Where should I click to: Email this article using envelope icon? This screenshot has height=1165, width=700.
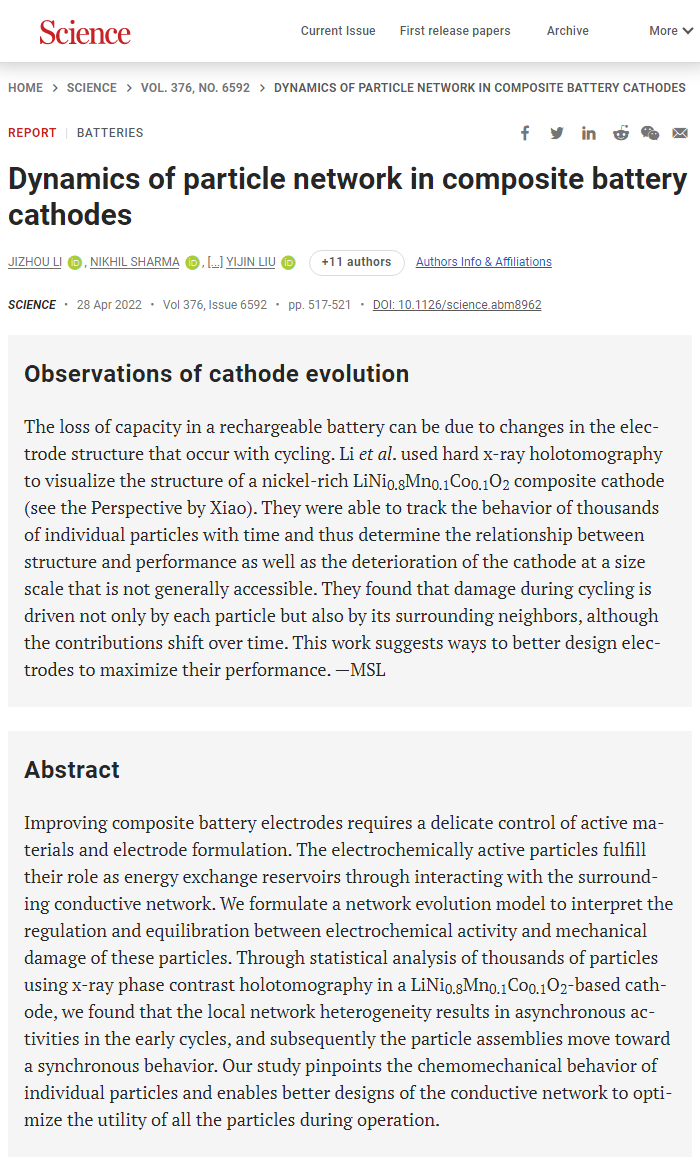tap(680, 133)
